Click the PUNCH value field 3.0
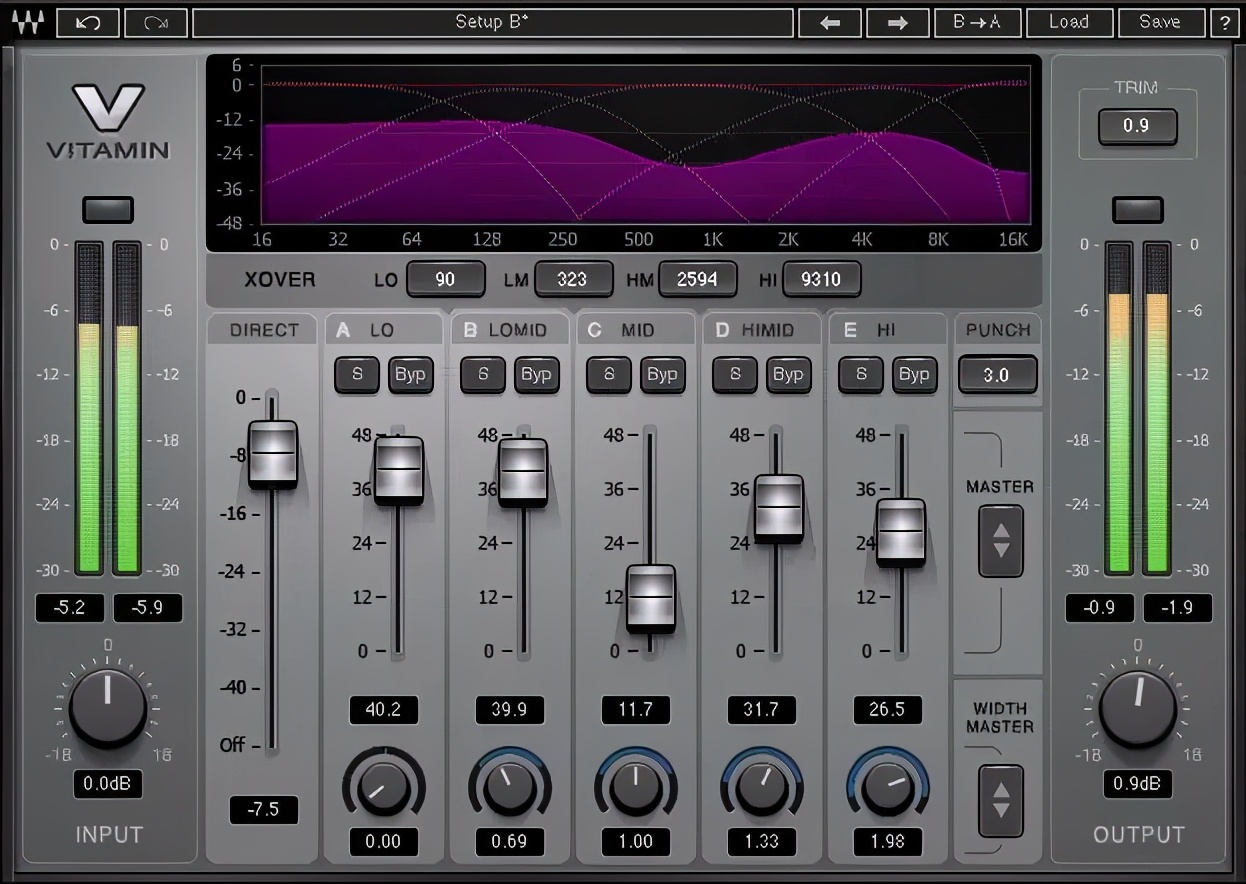 (997, 375)
